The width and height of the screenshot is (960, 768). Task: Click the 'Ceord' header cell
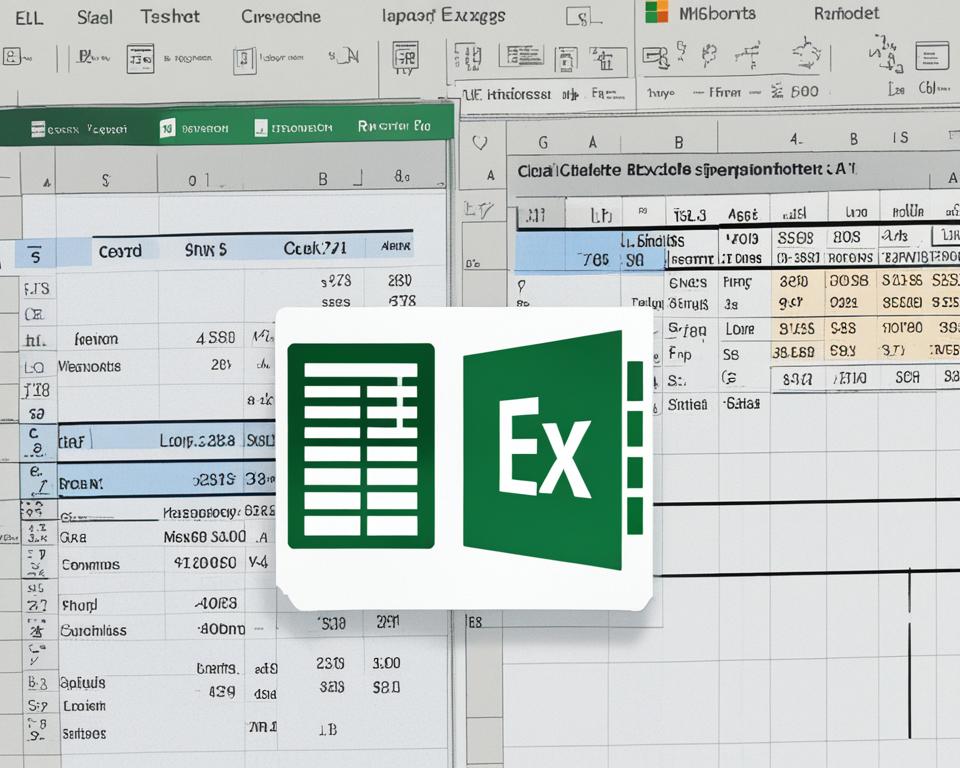click(x=120, y=251)
